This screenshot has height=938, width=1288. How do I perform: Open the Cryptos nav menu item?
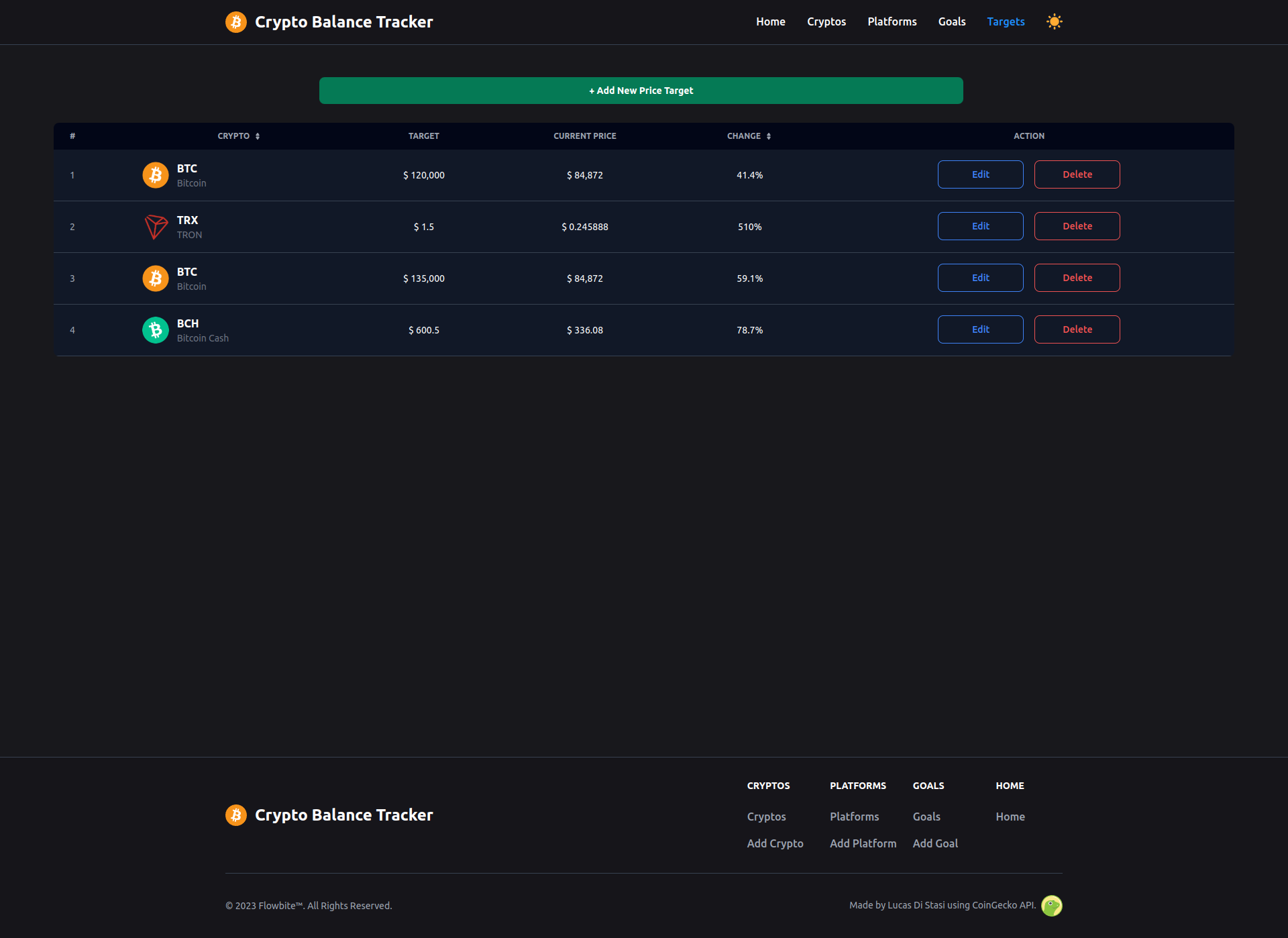pyautogui.click(x=826, y=21)
